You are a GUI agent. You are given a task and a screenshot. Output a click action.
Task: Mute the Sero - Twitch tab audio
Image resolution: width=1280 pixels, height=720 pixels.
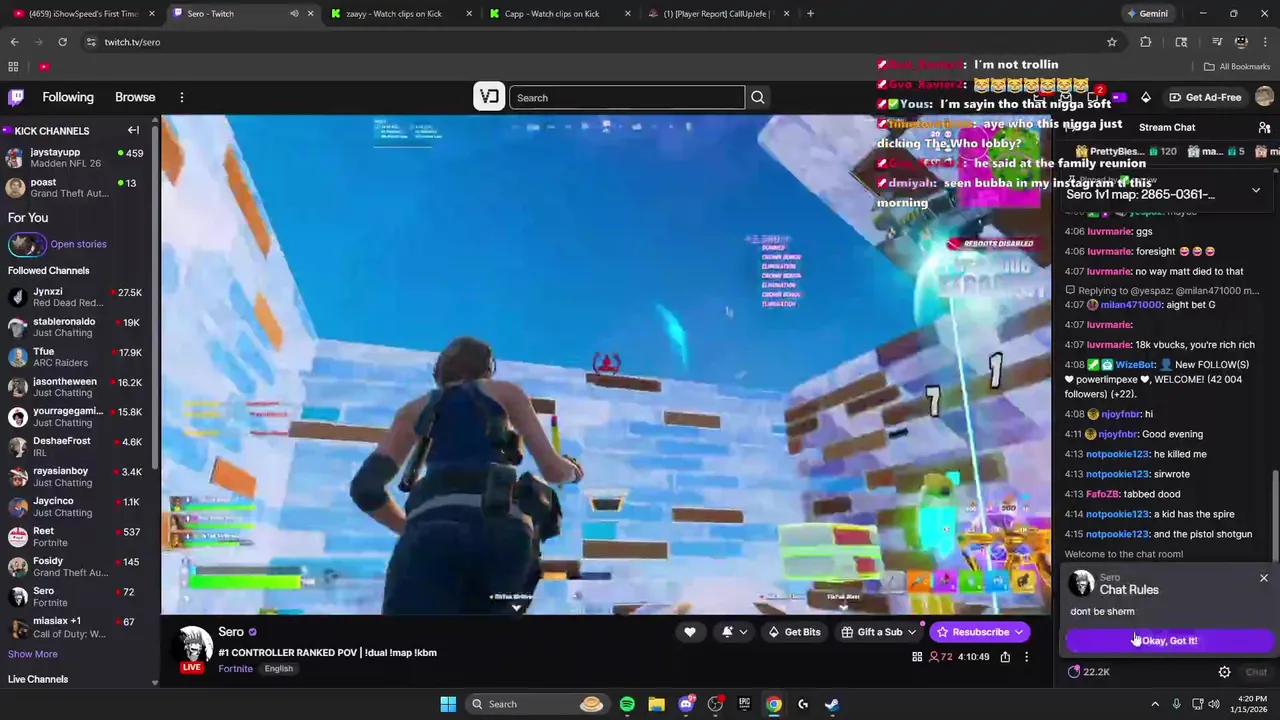[294, 14]
